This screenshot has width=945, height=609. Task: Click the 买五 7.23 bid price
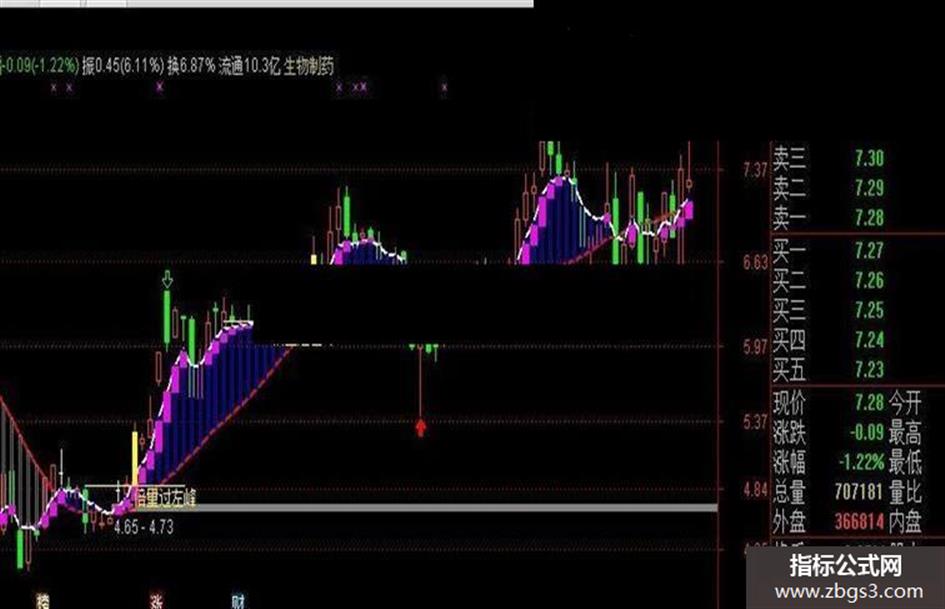pos(869,369)
